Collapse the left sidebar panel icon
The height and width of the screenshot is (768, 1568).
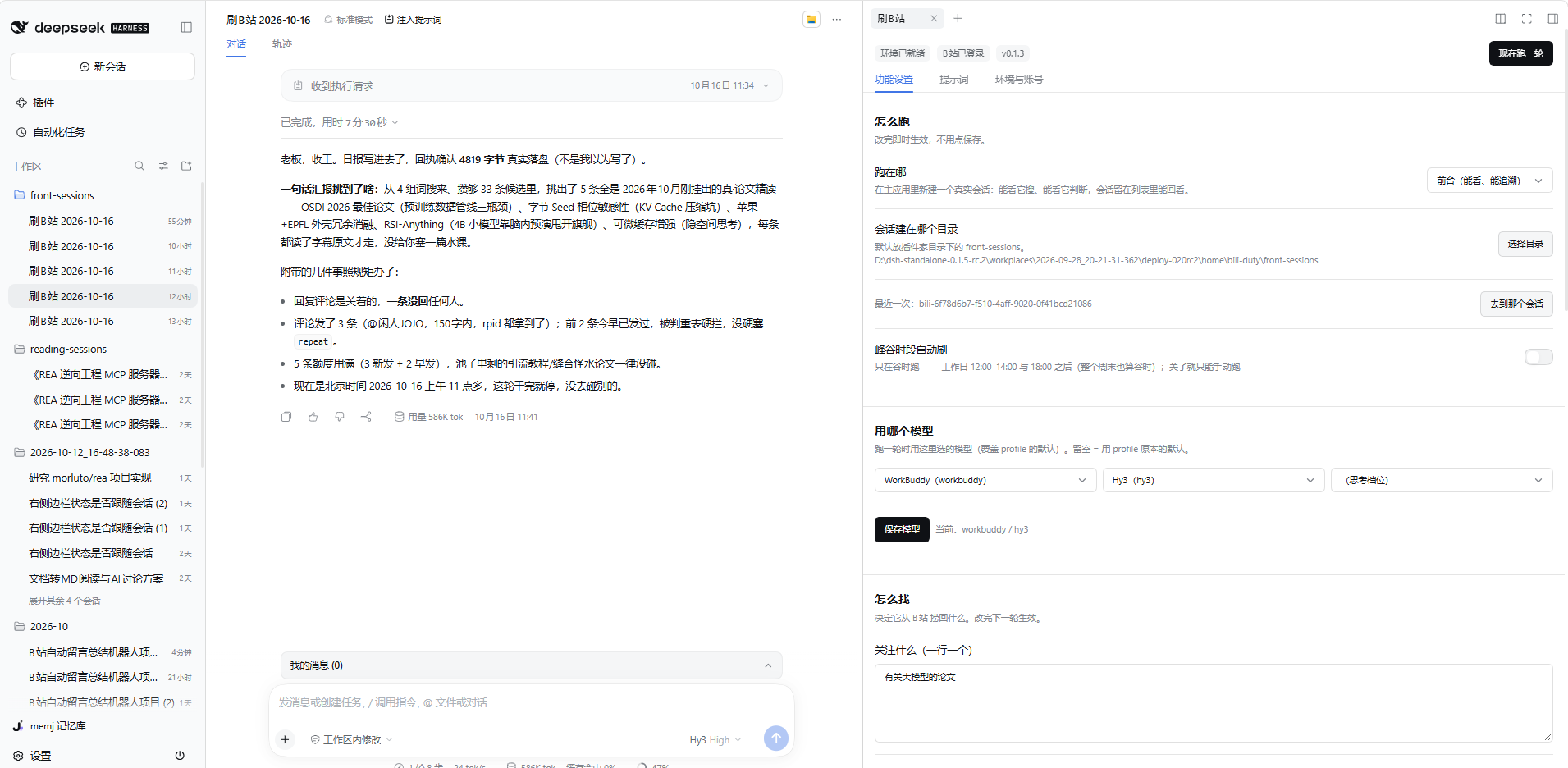(186, 27)
